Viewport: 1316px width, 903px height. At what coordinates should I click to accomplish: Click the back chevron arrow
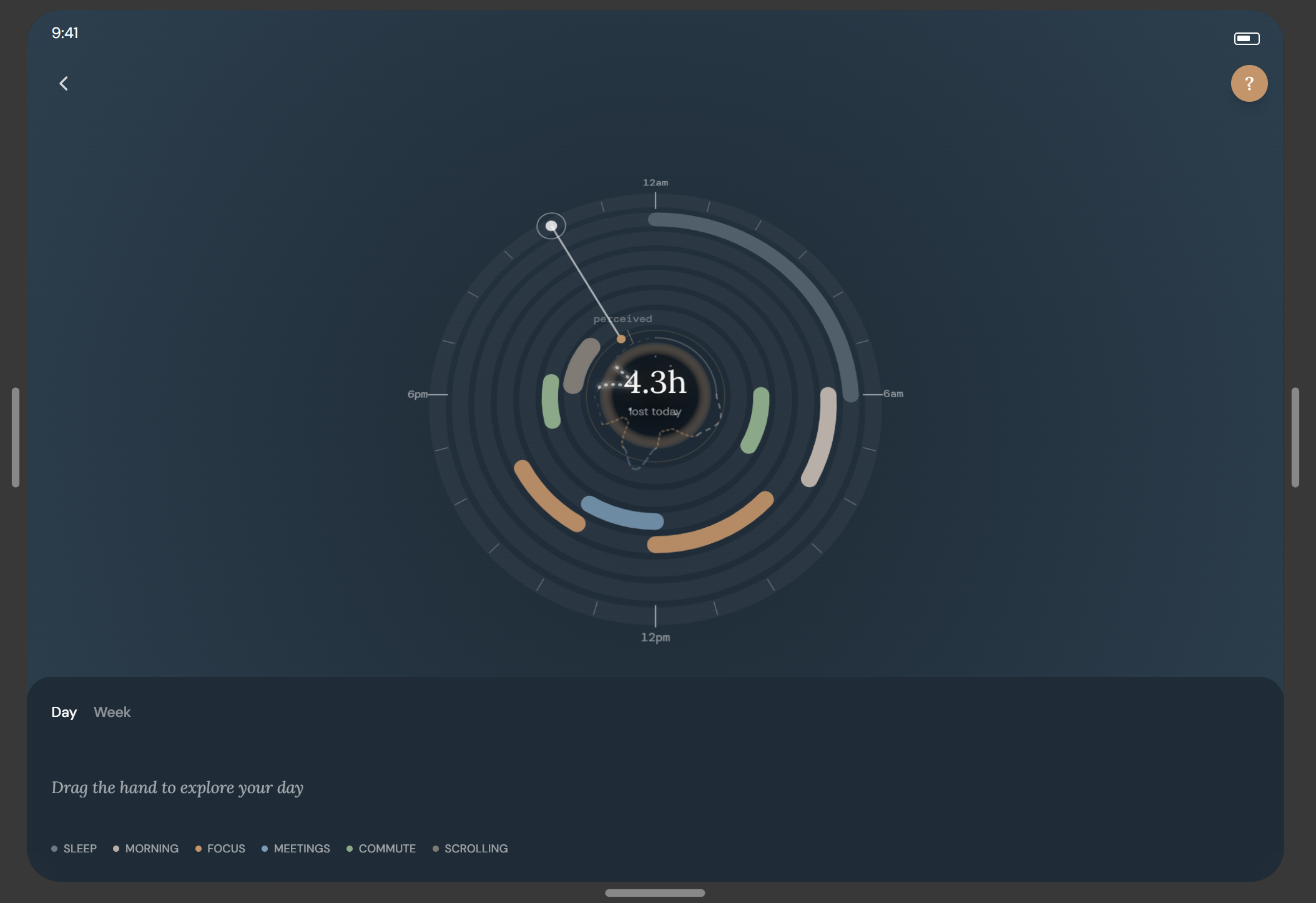point(64,84)
